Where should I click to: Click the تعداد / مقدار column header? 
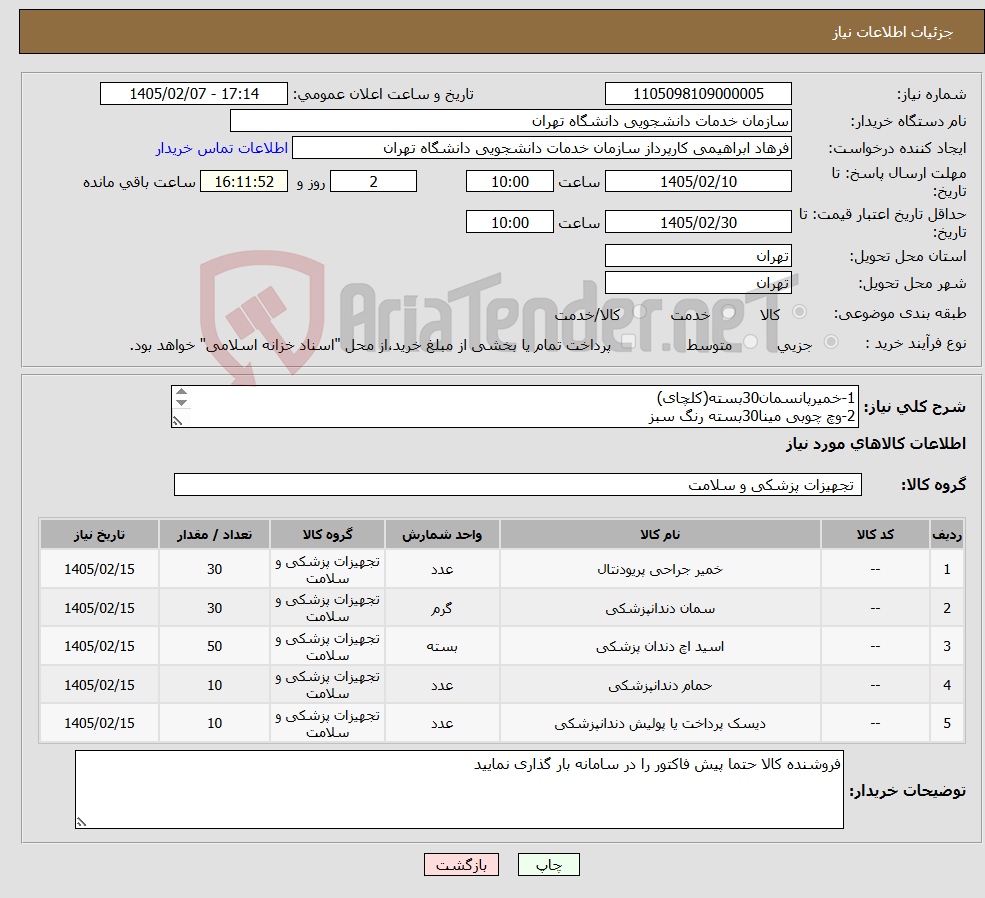214,534
